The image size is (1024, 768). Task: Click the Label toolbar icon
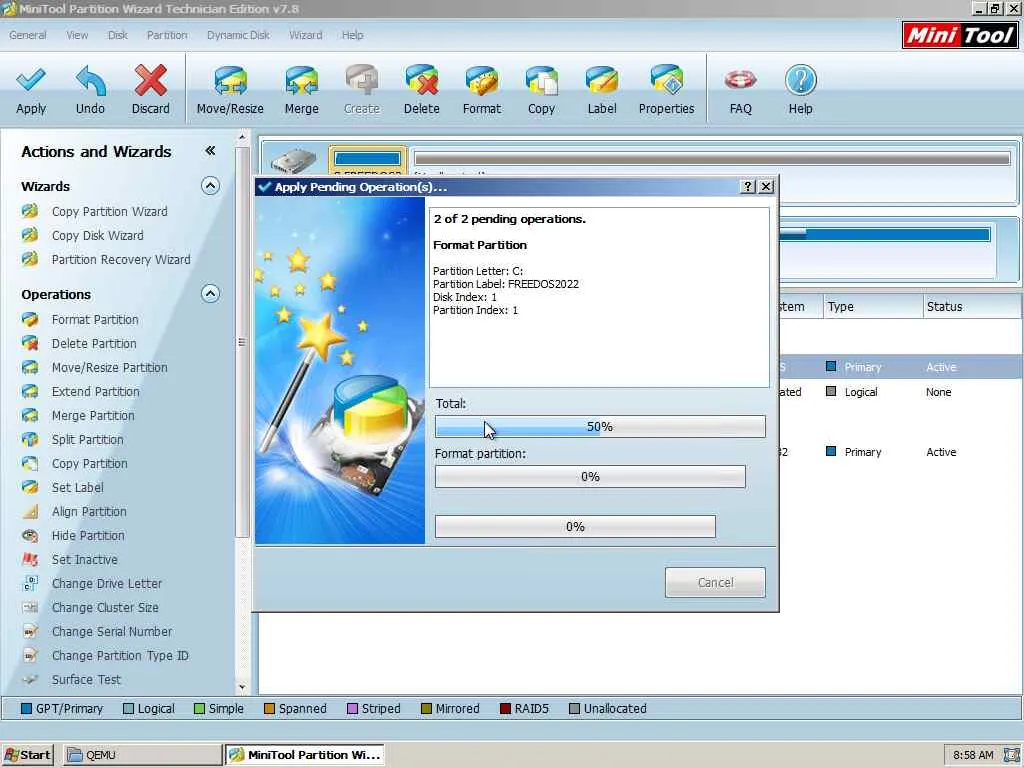coord(601,81)
